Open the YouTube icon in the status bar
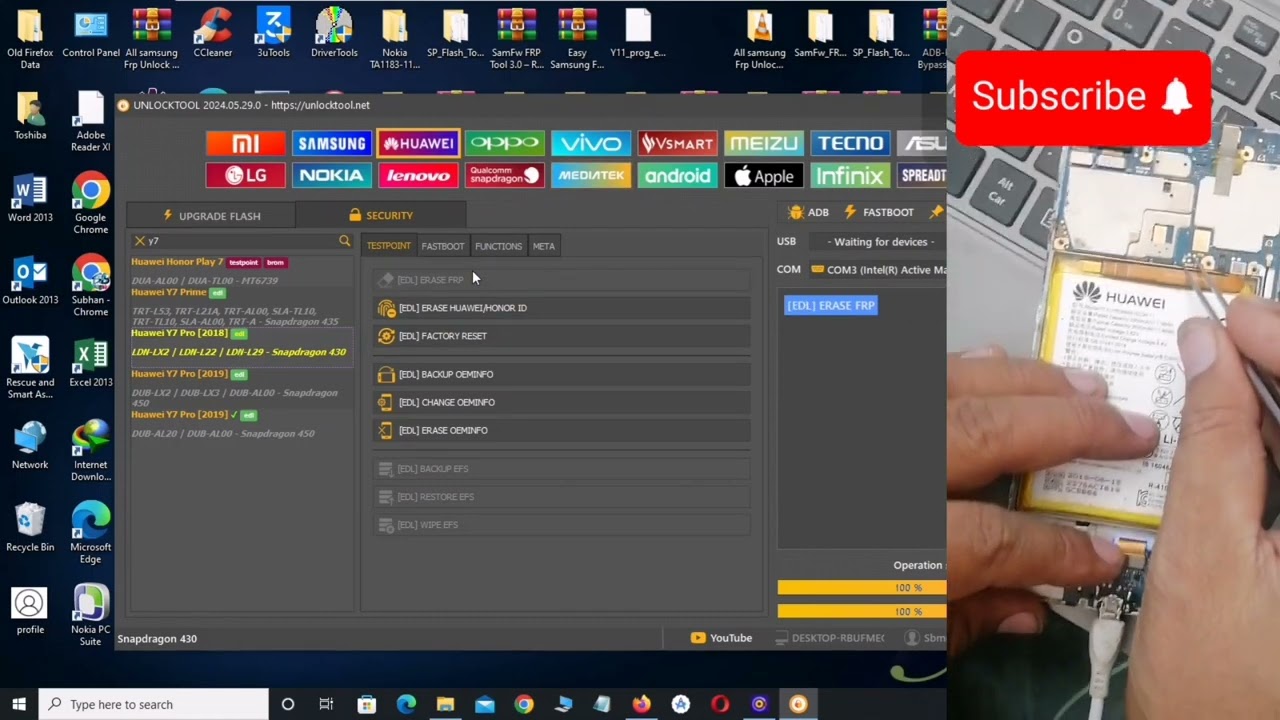Image resolution: width=1280 pixels, height=720 pixels. [x=699, y=637]
